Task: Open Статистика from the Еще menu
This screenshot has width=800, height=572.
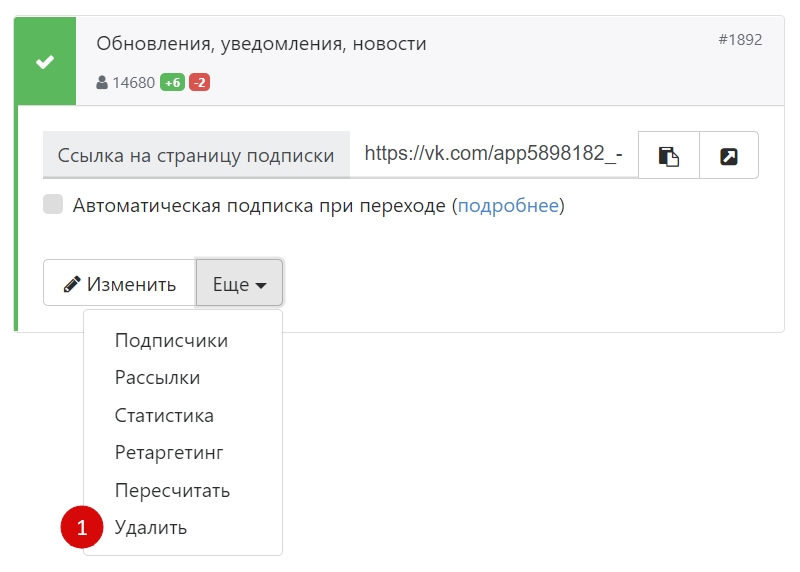Action: [164, 415]
